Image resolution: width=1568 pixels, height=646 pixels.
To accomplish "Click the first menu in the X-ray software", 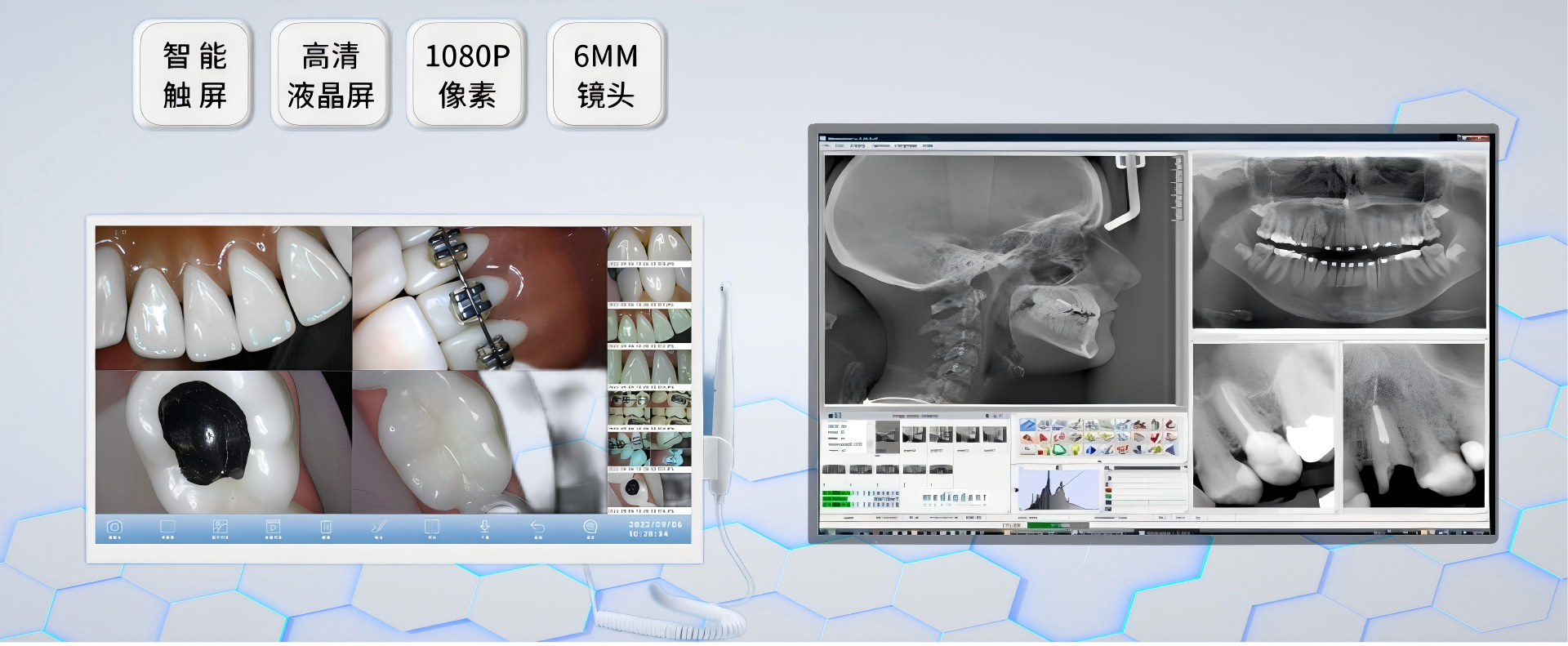I will [826, 146].
